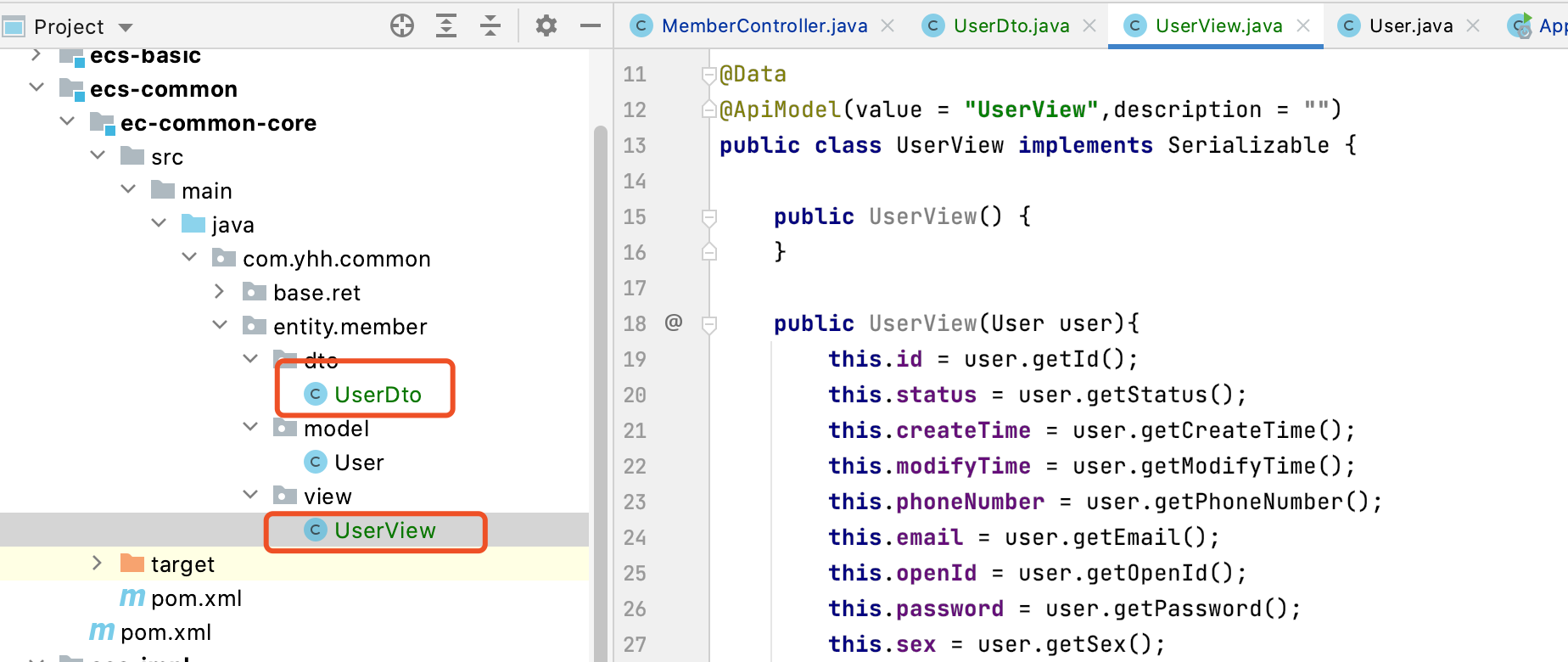The image size is (1568, 662).
Task: Select the src folder row
Action: point(294,157)
